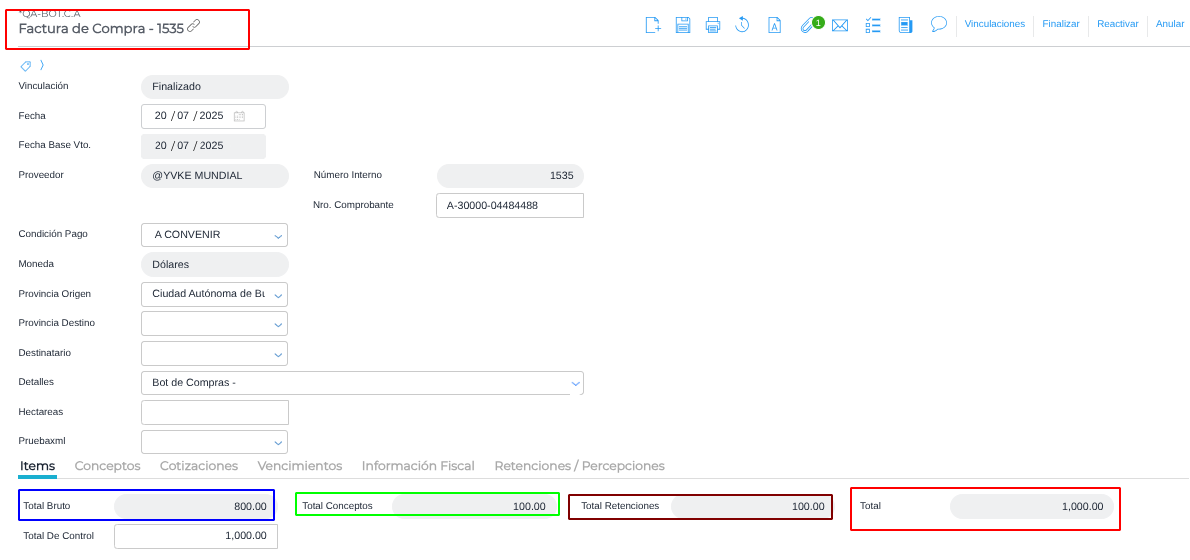Click the Vinculaciones button
The height and width of the screenshot is (560, 1190).
[994, 24]
